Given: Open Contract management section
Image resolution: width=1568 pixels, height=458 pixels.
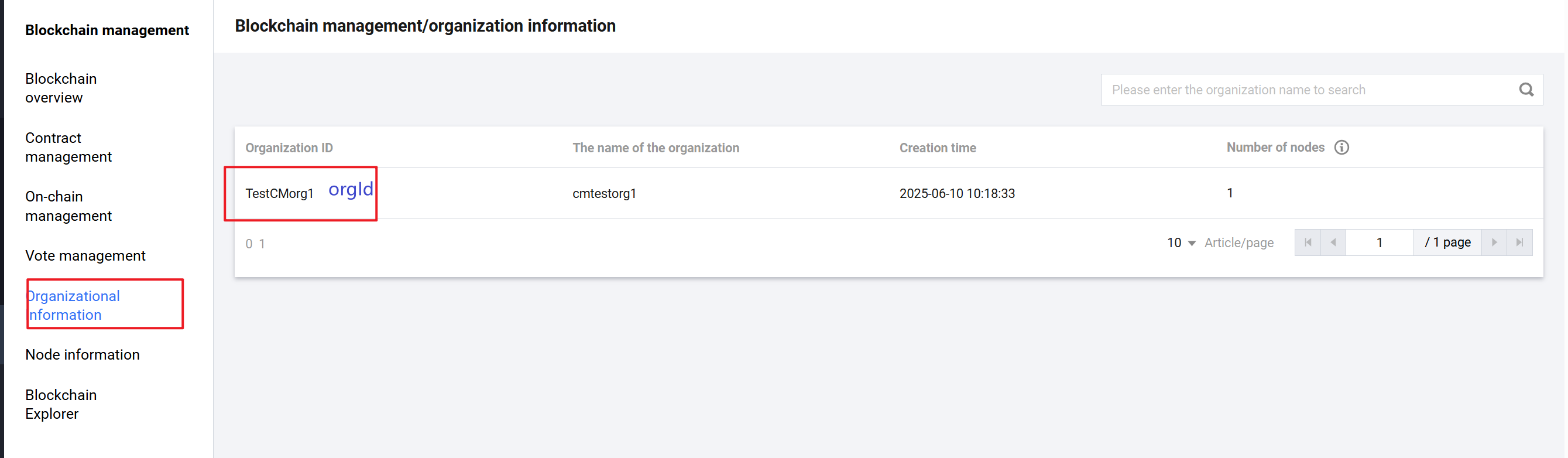Looking at the screenshot, I should pos(68,147).
